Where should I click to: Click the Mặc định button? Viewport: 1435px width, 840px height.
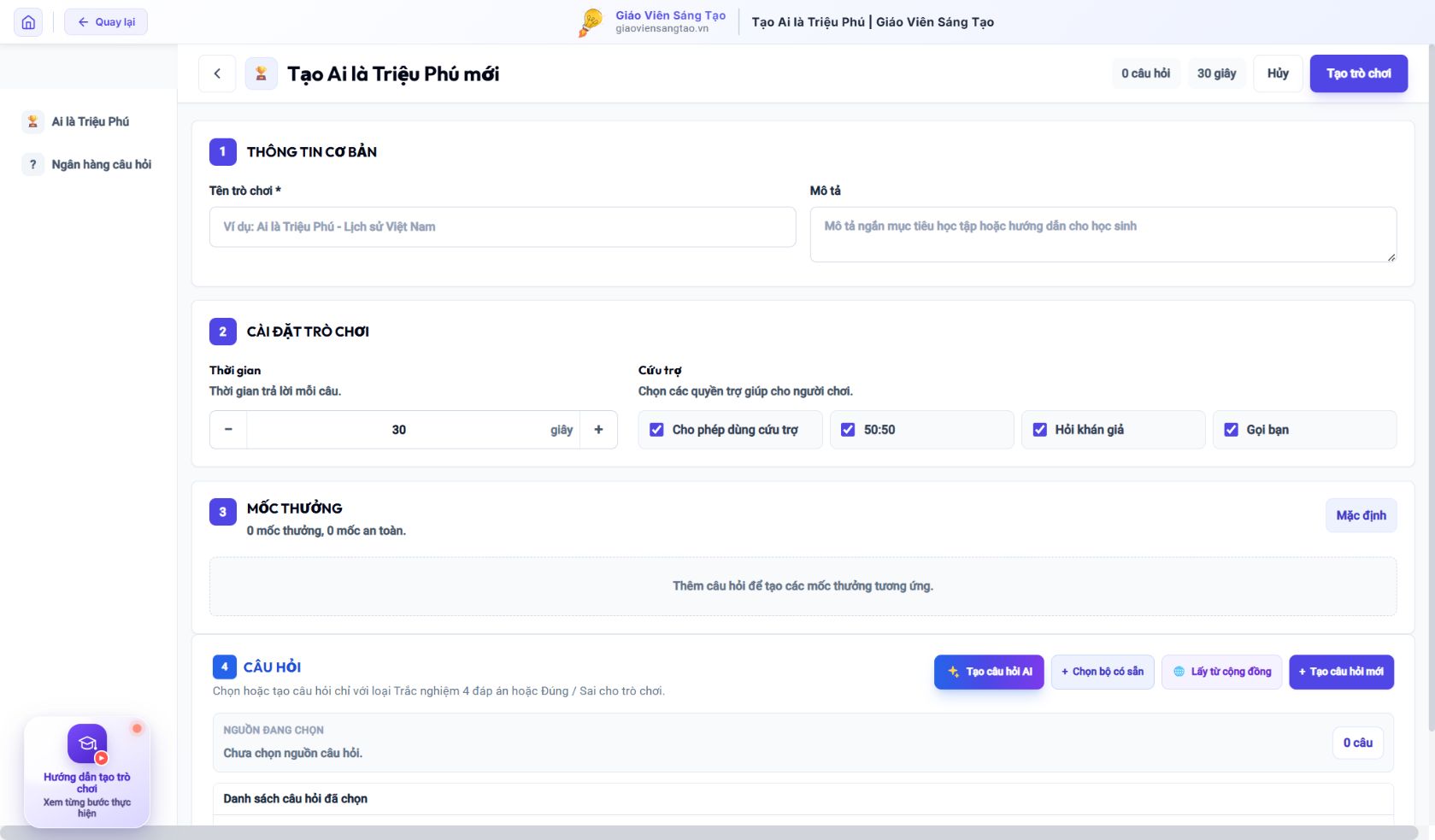tap(1361, 515)
